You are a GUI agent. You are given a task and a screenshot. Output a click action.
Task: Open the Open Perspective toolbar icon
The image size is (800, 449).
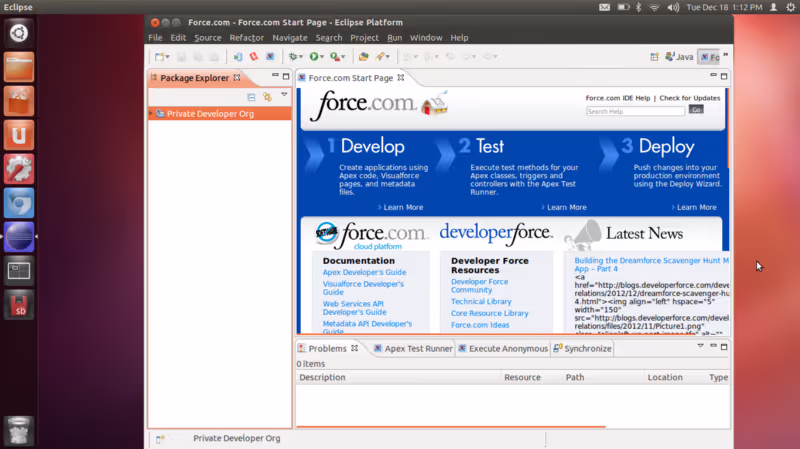[x=654, y=57]
